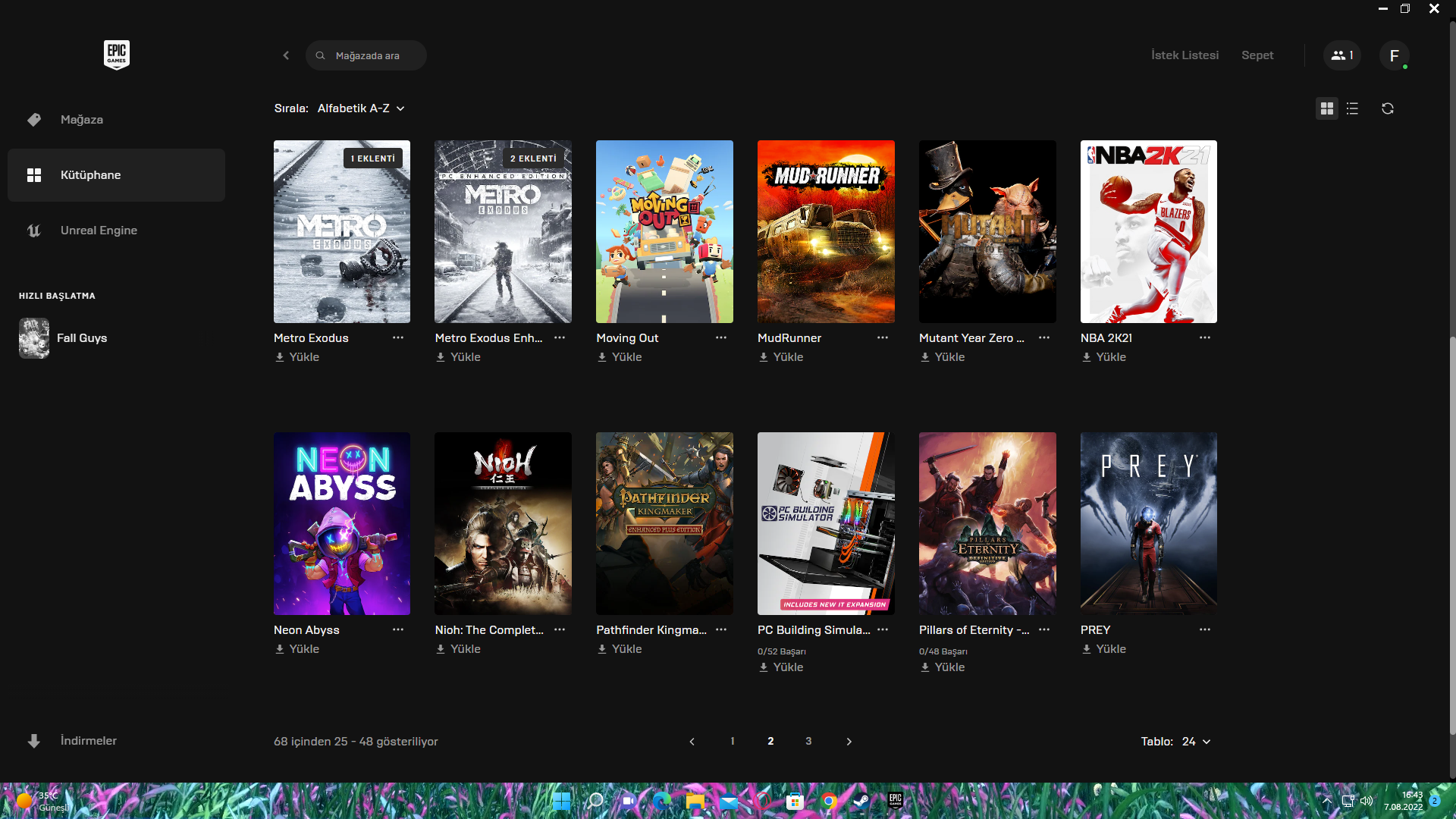Image resolution: width=1456 pixels, height=819 pixels.
Task: Open the Unreal Engine section
Action: tap(116, 231)
